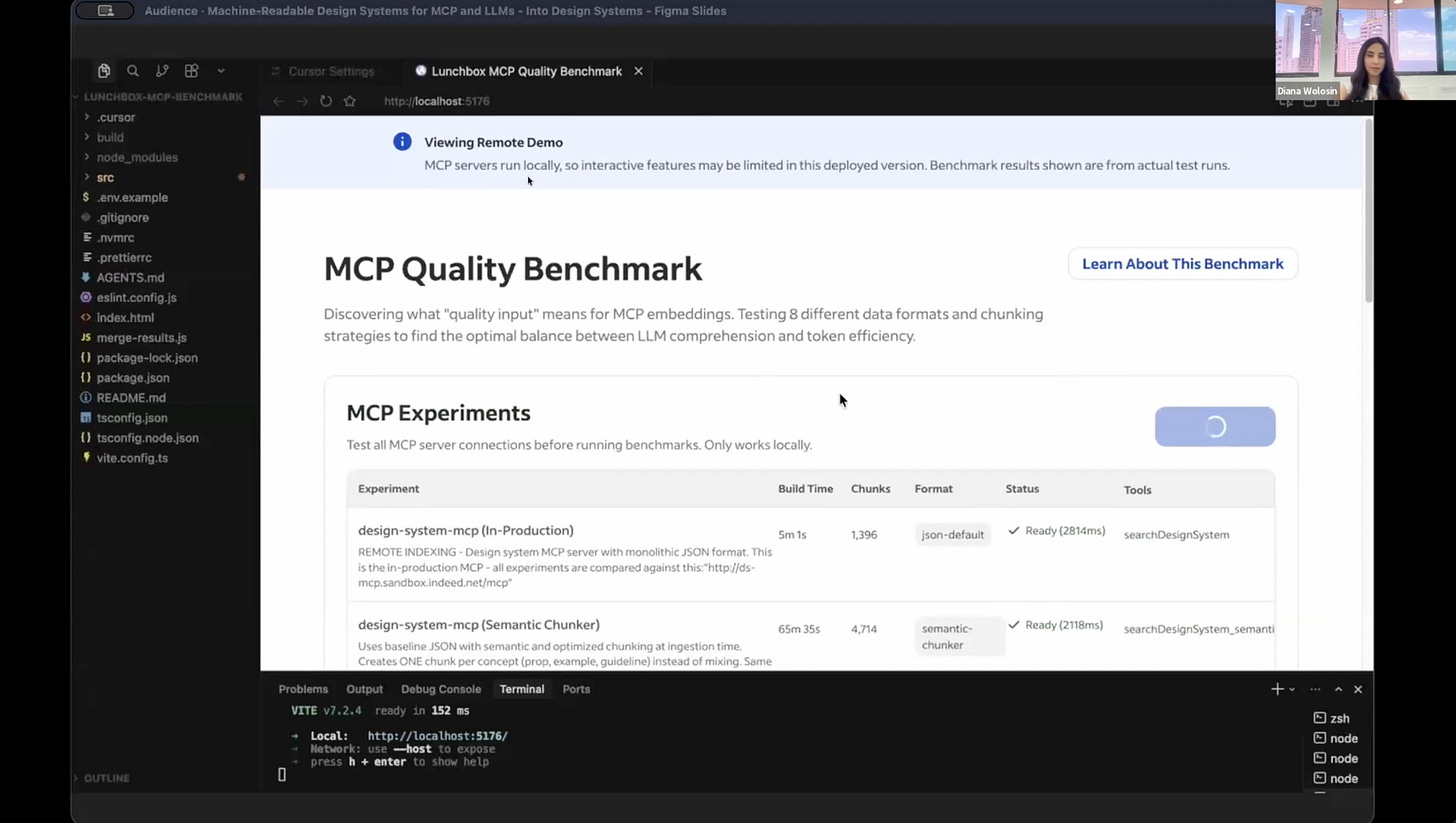Open the .env.example file

point(132,197)
